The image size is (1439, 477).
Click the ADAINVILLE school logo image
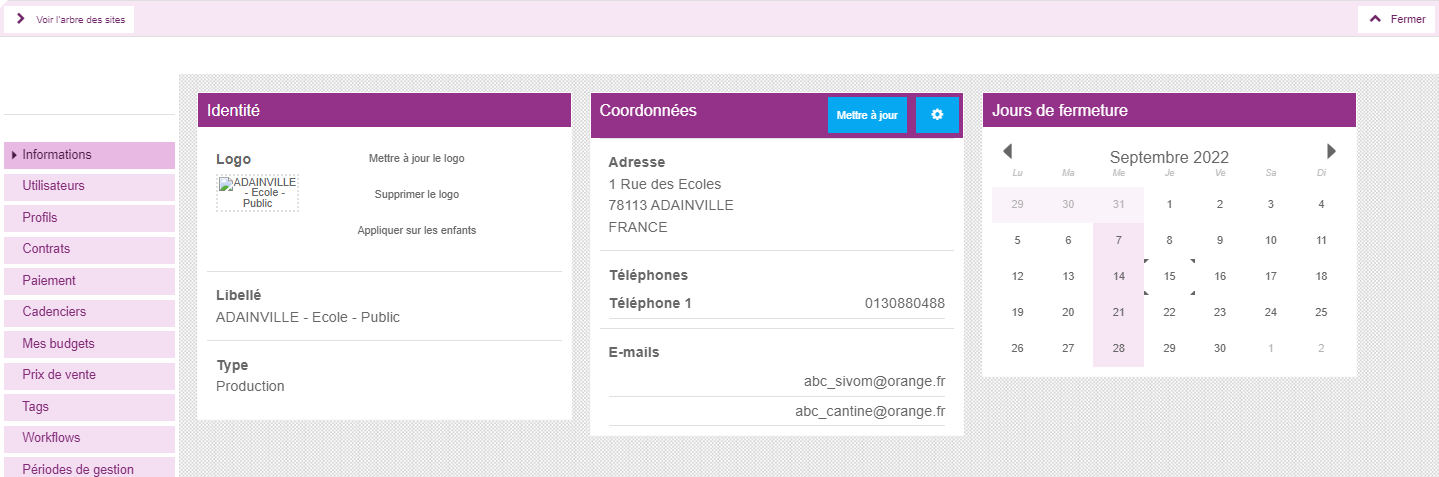click(x=257, y=193)
